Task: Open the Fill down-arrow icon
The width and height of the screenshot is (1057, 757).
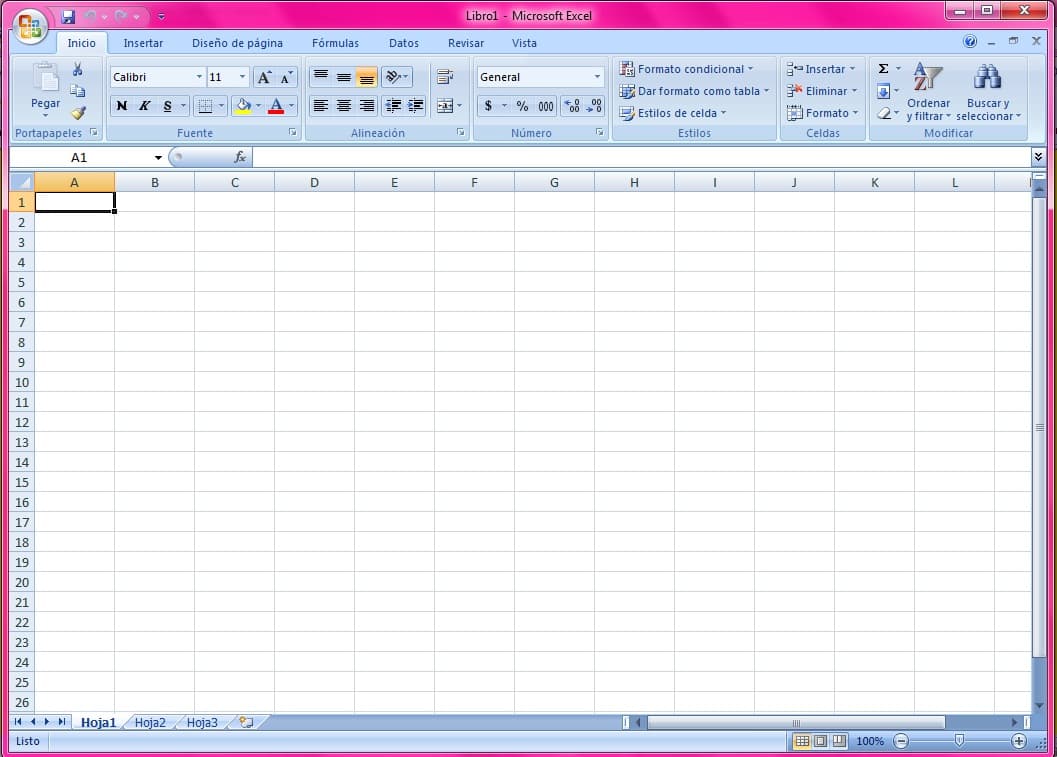Action: (883, 91)
